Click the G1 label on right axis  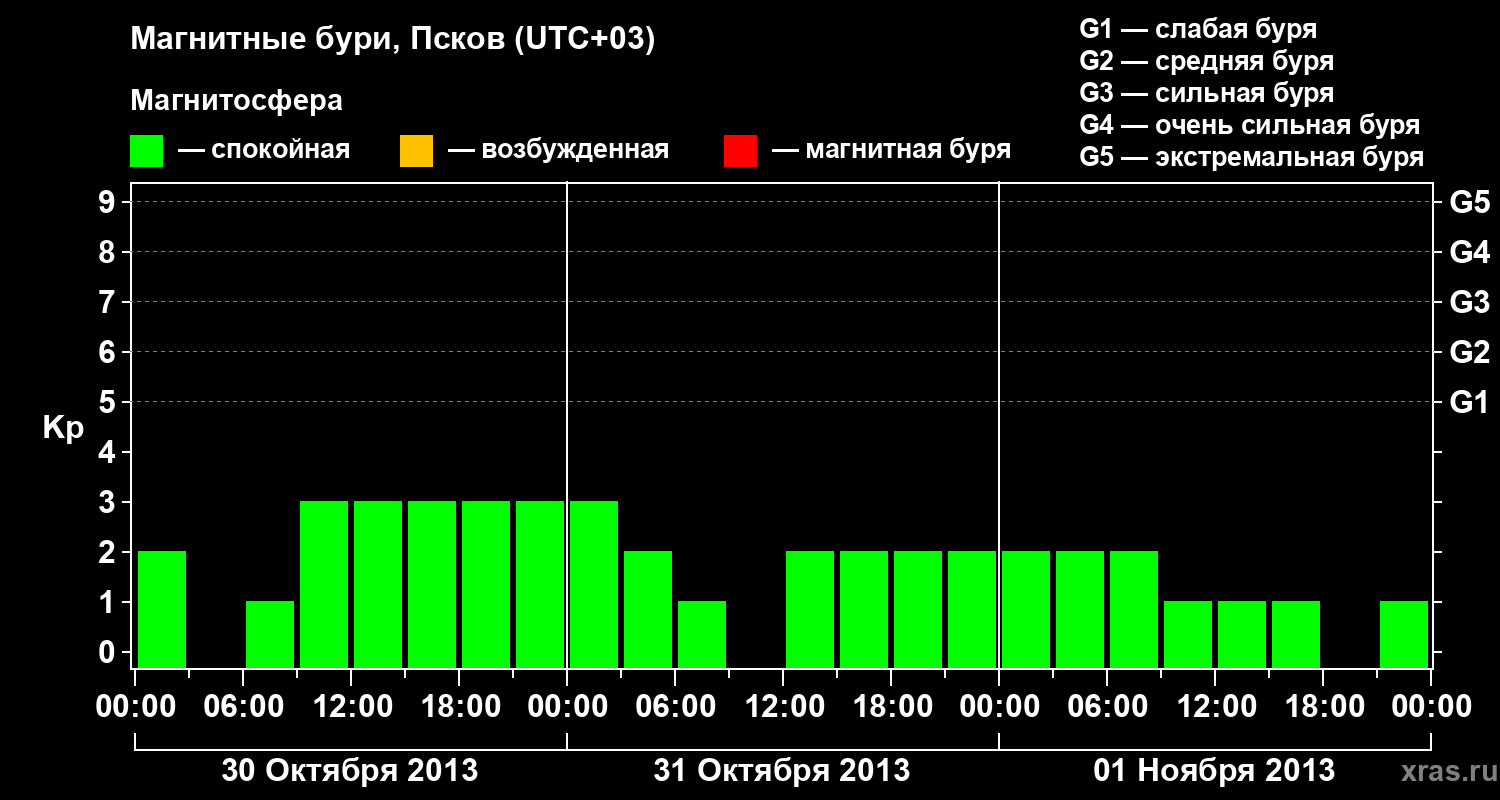click(1470, 402)
